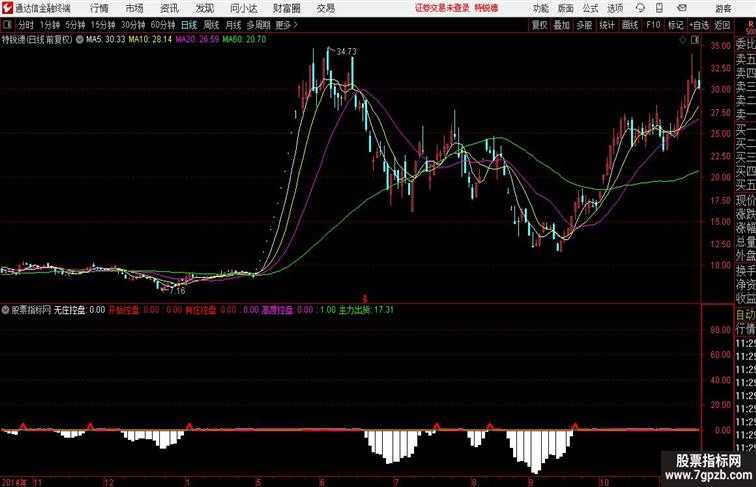Switch to the 5分钟 period
This screenshot has width=756, height=487.
75,25
